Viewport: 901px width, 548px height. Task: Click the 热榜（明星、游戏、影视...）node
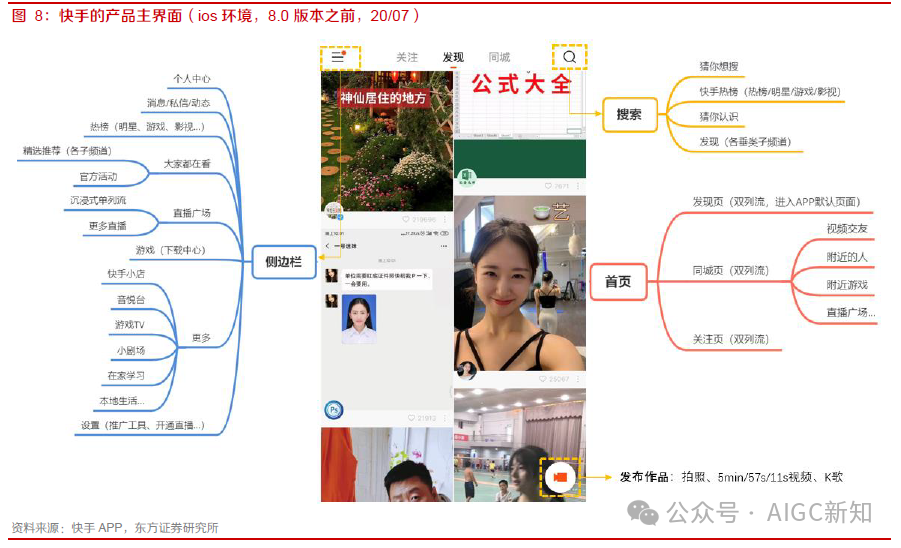tap(147, 127)
